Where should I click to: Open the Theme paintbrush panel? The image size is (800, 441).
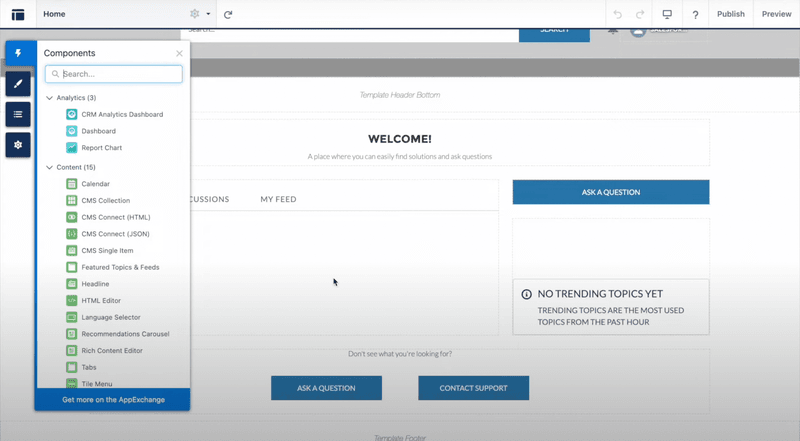pyautogui.click(x=17, y=84)
